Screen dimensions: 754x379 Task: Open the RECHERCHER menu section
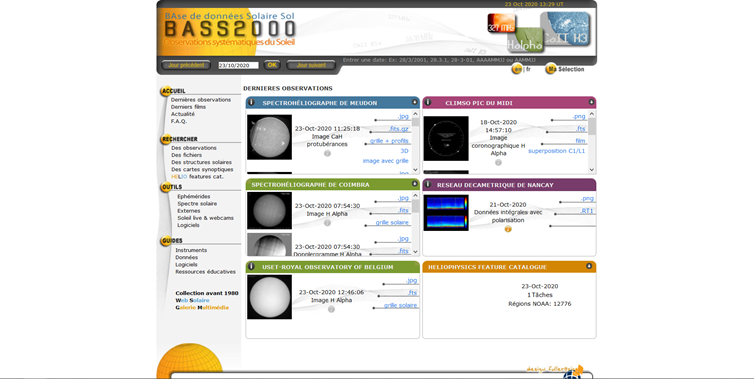(x=180, y=139)
